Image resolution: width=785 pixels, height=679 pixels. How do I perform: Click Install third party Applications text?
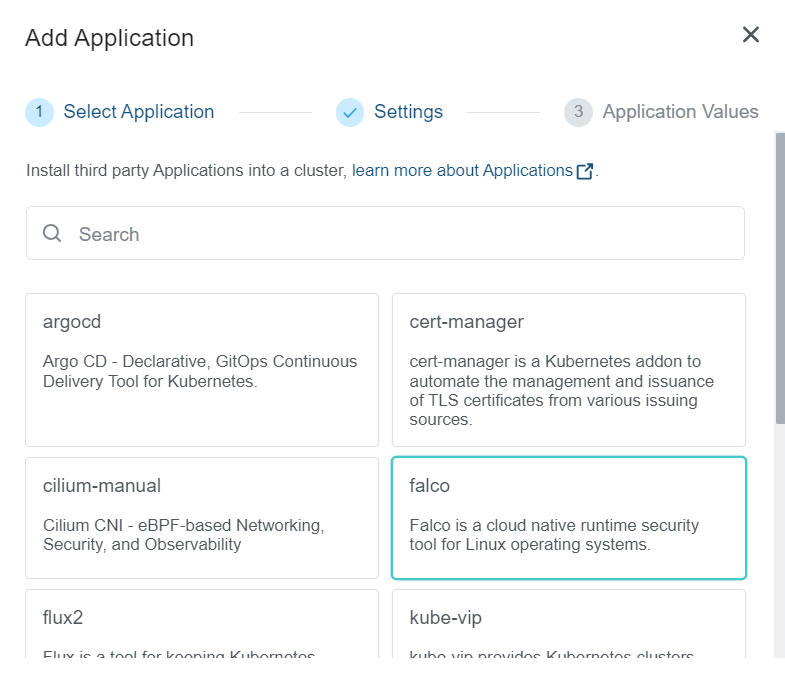[186, 171]
